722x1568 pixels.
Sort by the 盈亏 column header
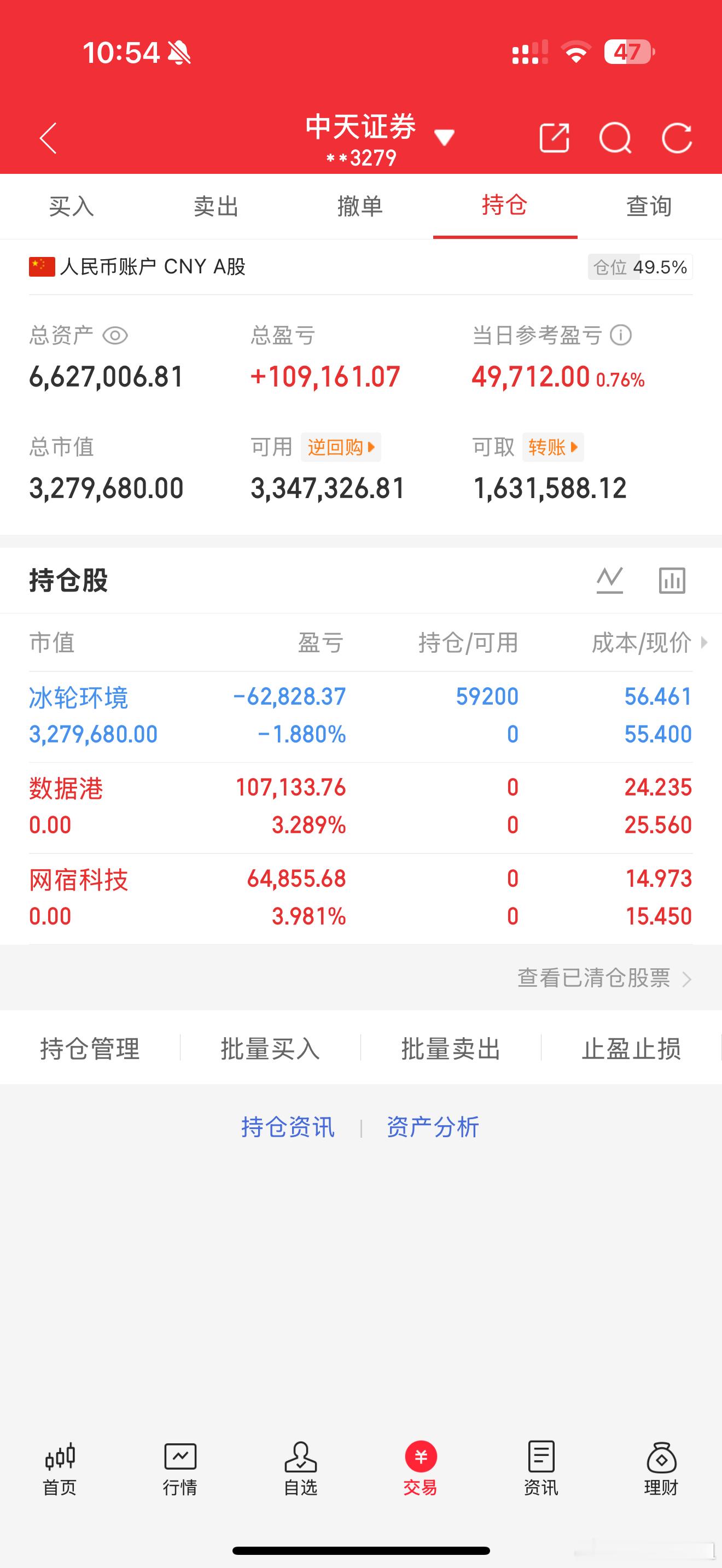pyautogui.click(x=321, y=643)
